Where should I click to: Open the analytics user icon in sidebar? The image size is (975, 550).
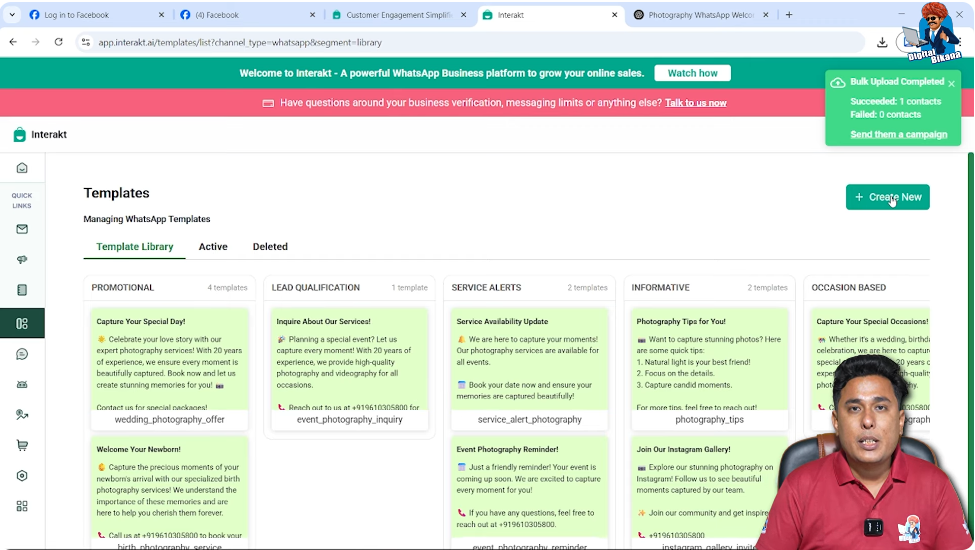point(22,415)
